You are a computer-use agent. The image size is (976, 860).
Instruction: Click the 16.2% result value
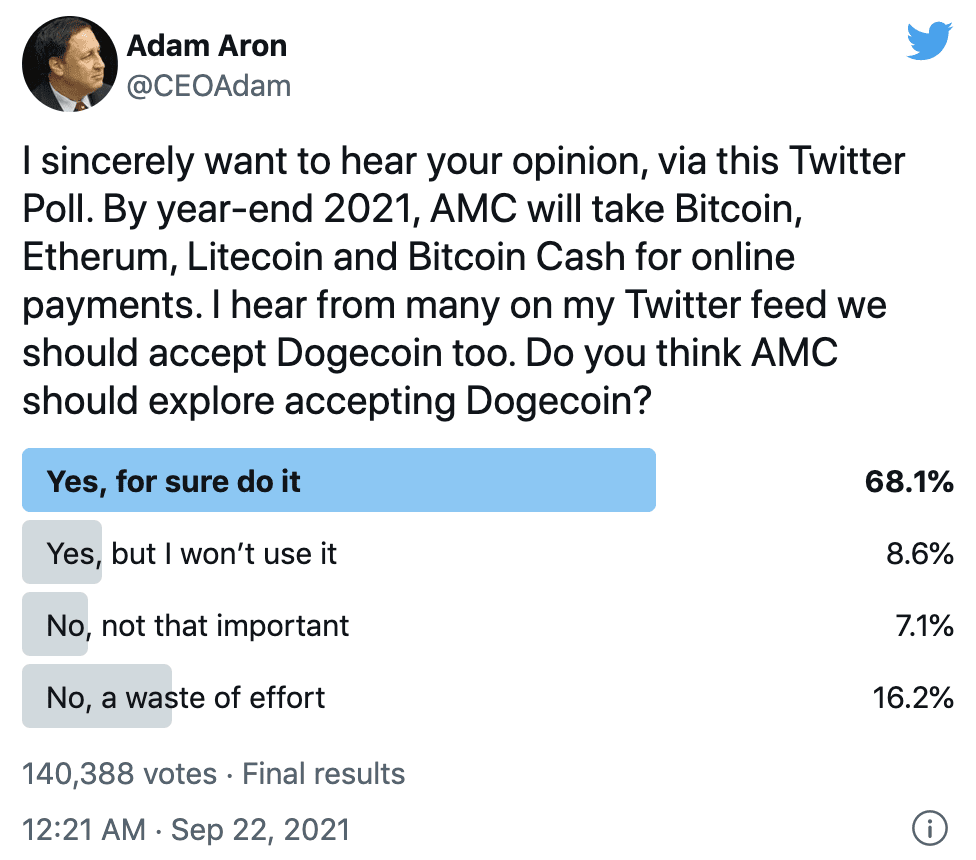coord(913,698)
